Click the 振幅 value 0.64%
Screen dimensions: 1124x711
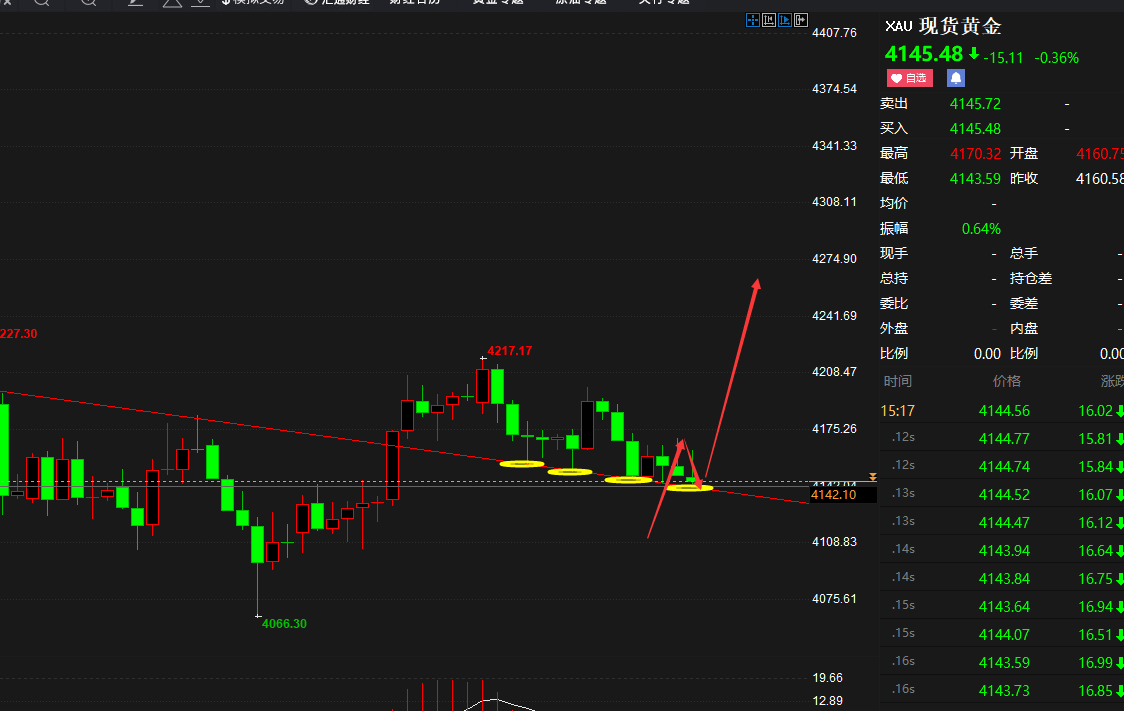981,229
